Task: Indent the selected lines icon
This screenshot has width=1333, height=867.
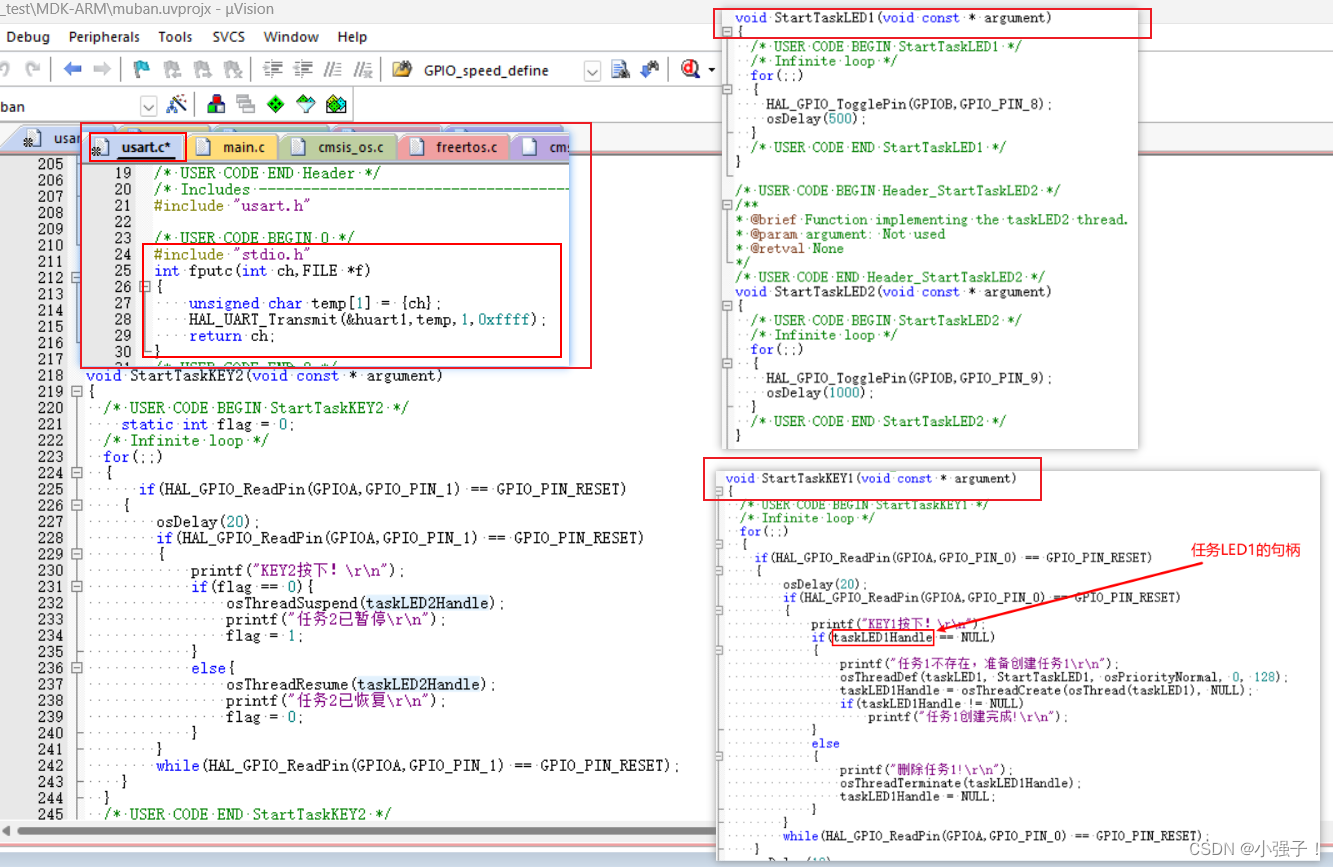Action: click(x=273, y=70)
